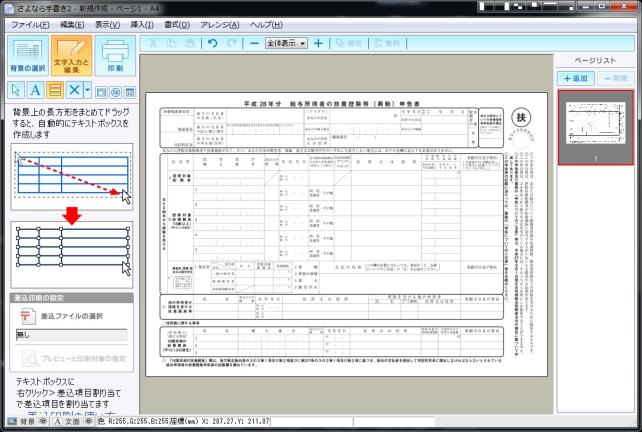Open the 編集(E) menu
The height and width of the screenshot is (432, 642).
coord(72,25)
